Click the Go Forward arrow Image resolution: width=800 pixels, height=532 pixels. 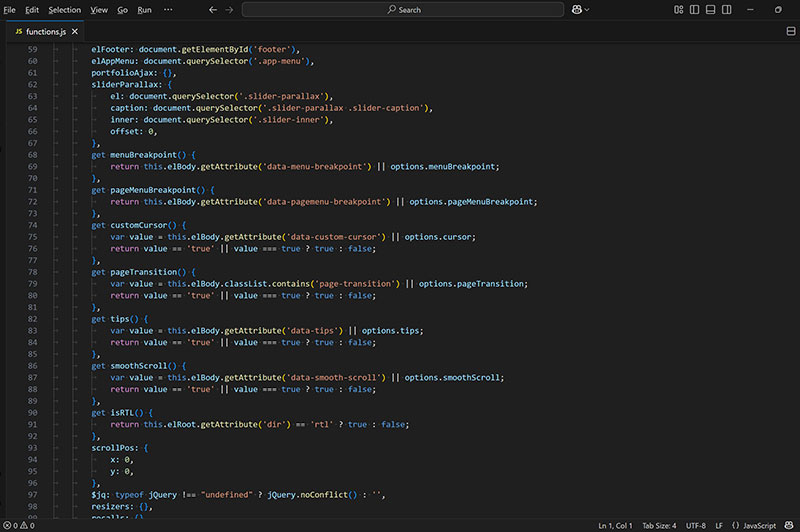click(230, 9)
